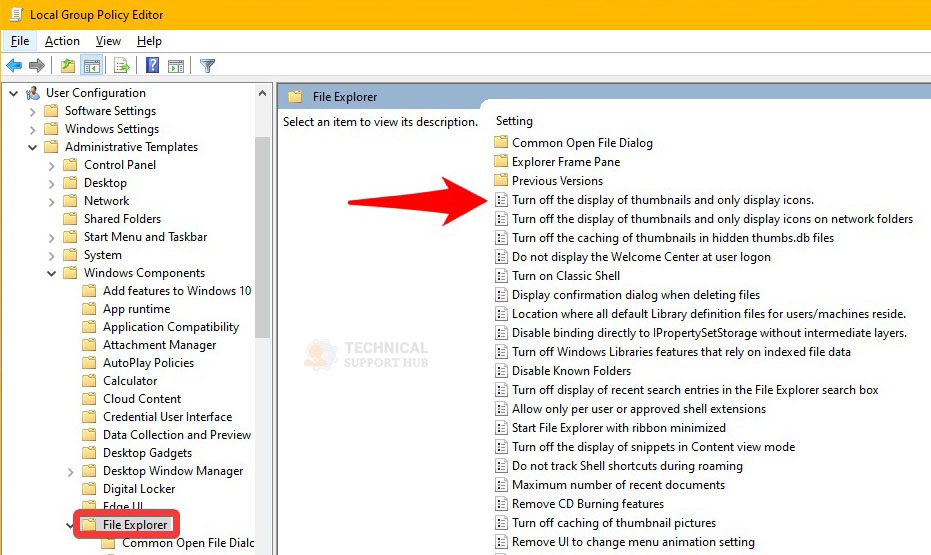Click the Up one level folder icon
Viewport: 931px width, 555px height.
[x=68, y=65]
